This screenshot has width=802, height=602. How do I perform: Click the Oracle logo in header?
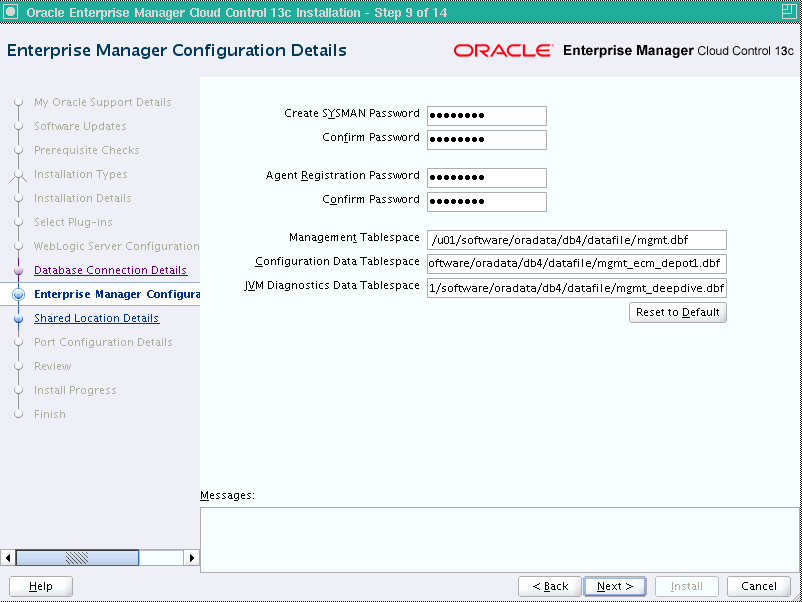pos(503,50)
